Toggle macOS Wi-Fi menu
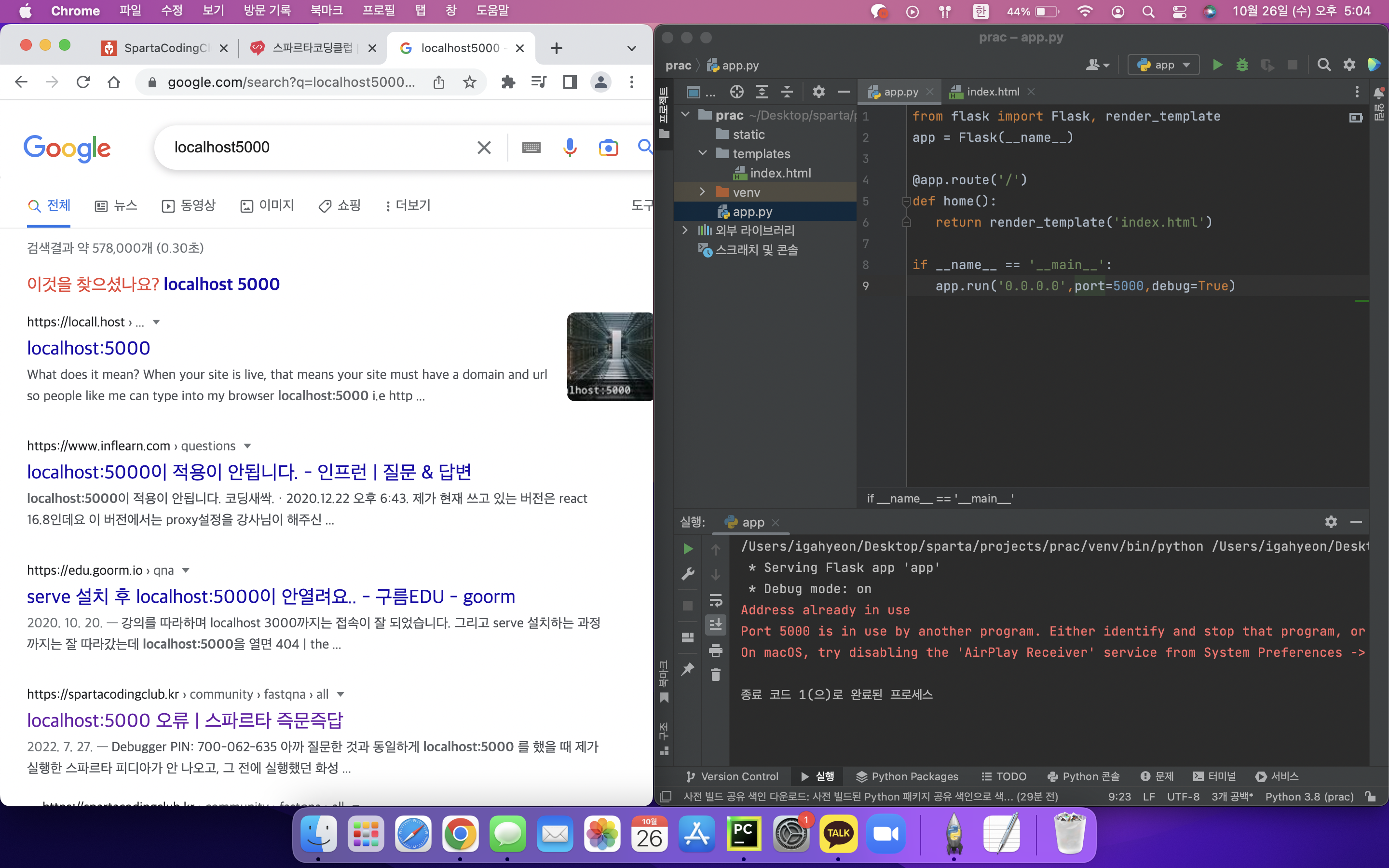The height and width of the screenshot is (868, 1389). point(1084,11)
